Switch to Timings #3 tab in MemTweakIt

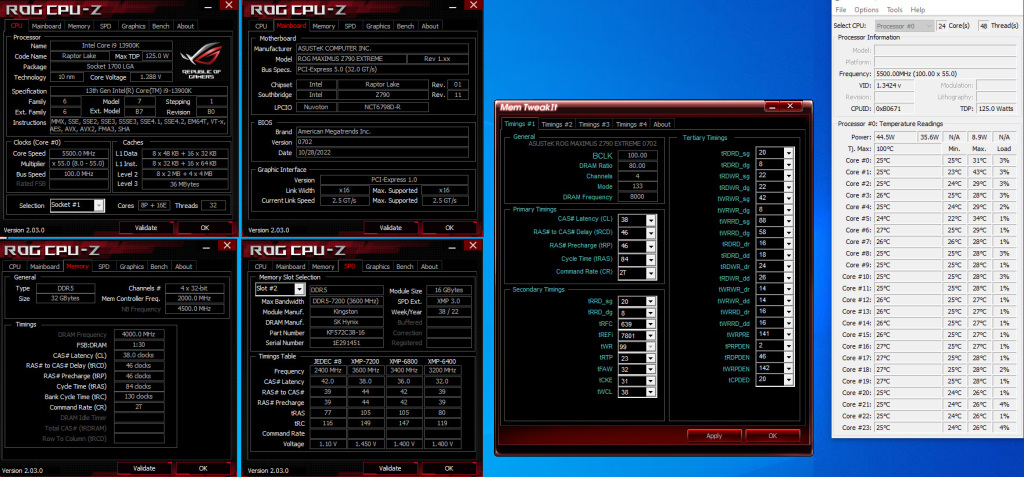[594, 124]
